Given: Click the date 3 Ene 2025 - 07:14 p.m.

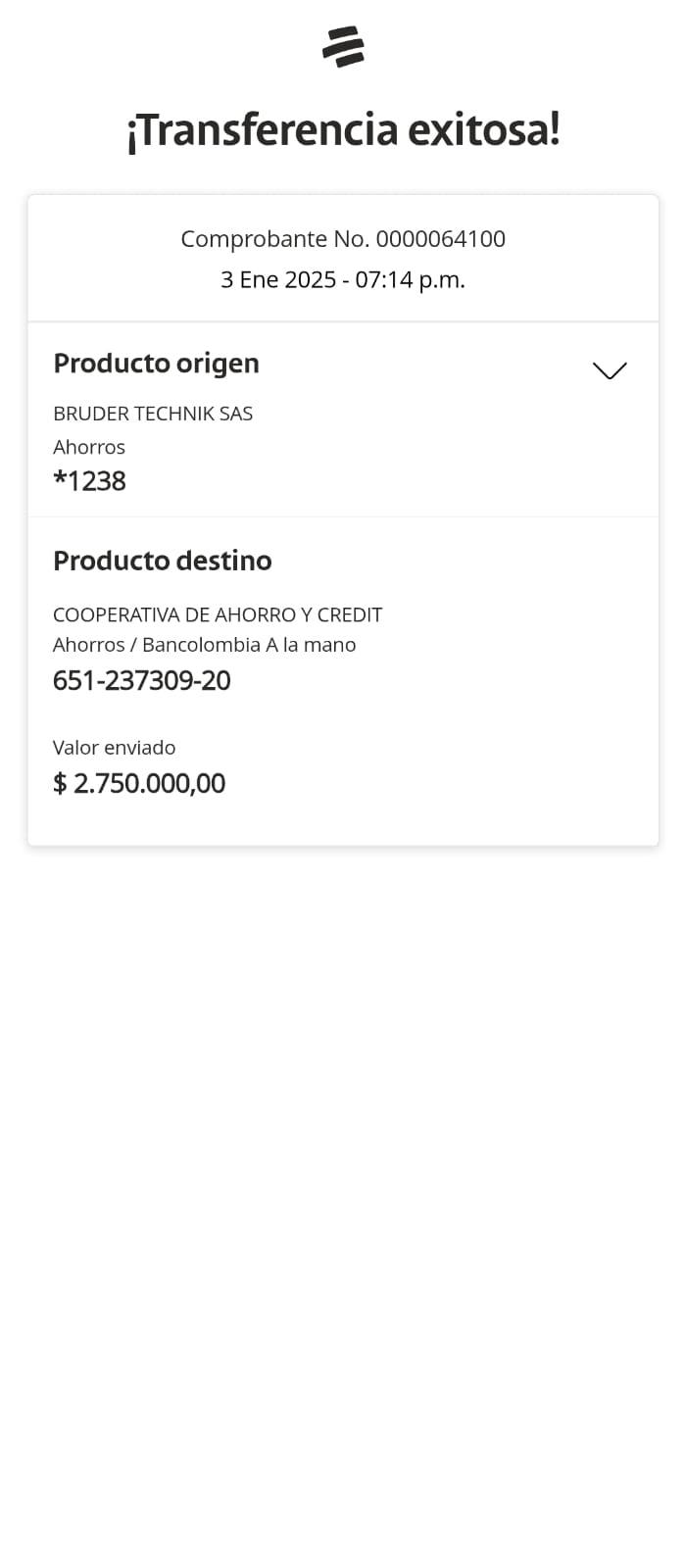Looking at the screenshot, I should (x=343, y=280).
